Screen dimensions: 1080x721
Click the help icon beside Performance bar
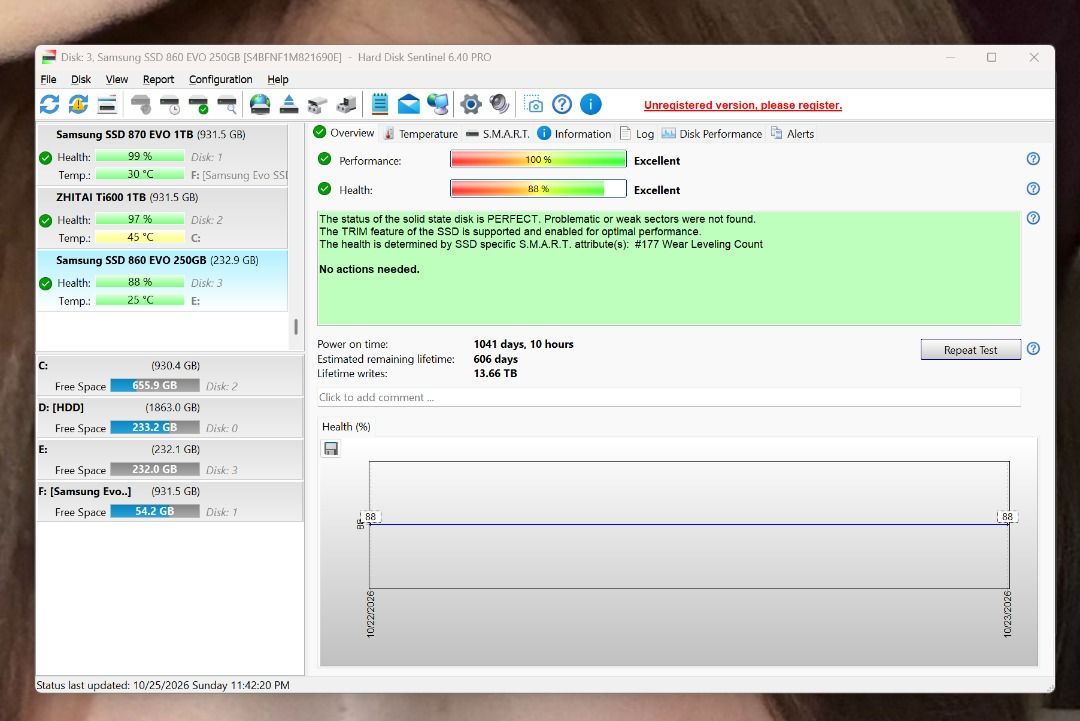[1033, 159]
